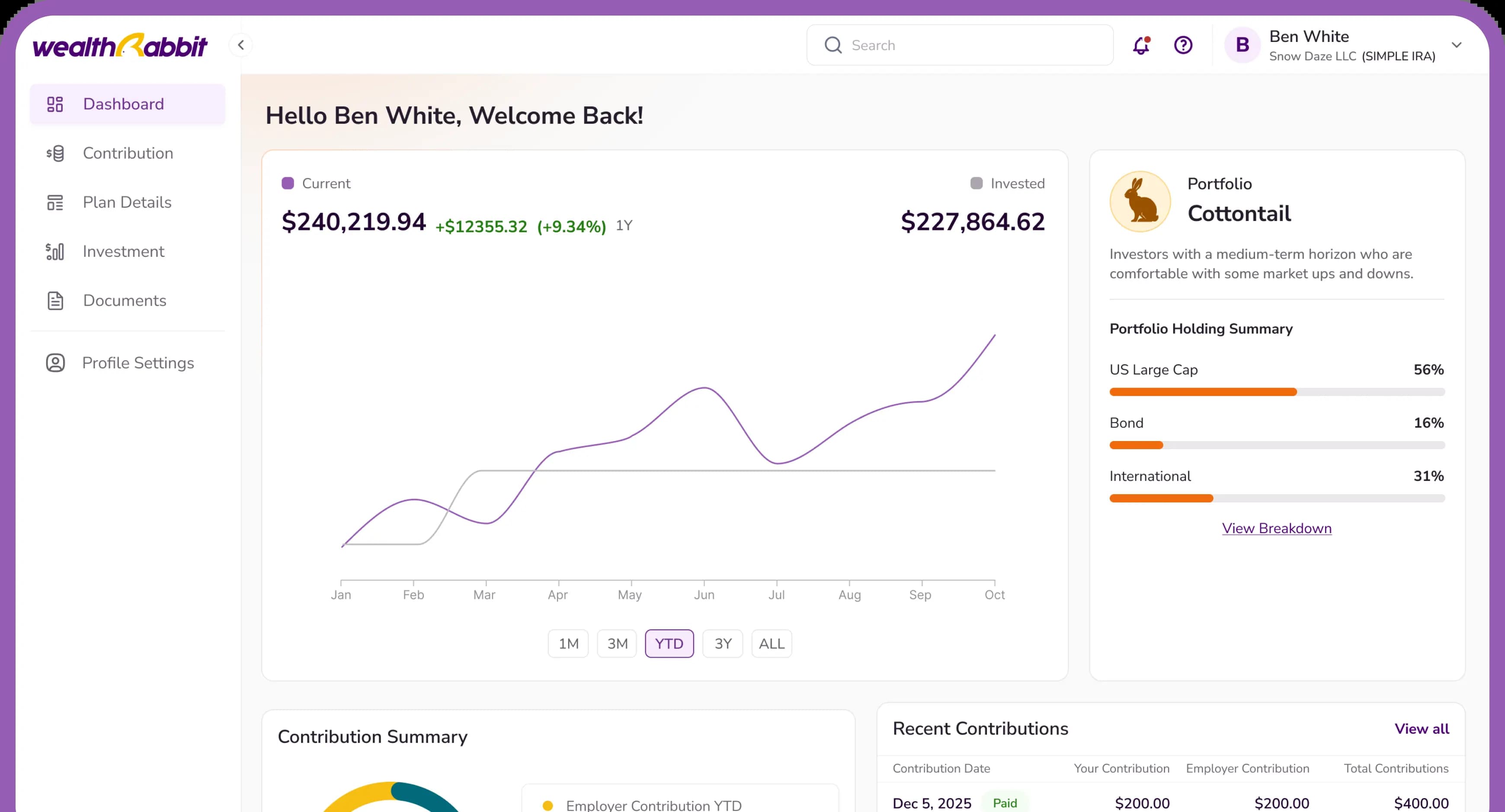Click the Oct label on chart axis

click(994, 595)
